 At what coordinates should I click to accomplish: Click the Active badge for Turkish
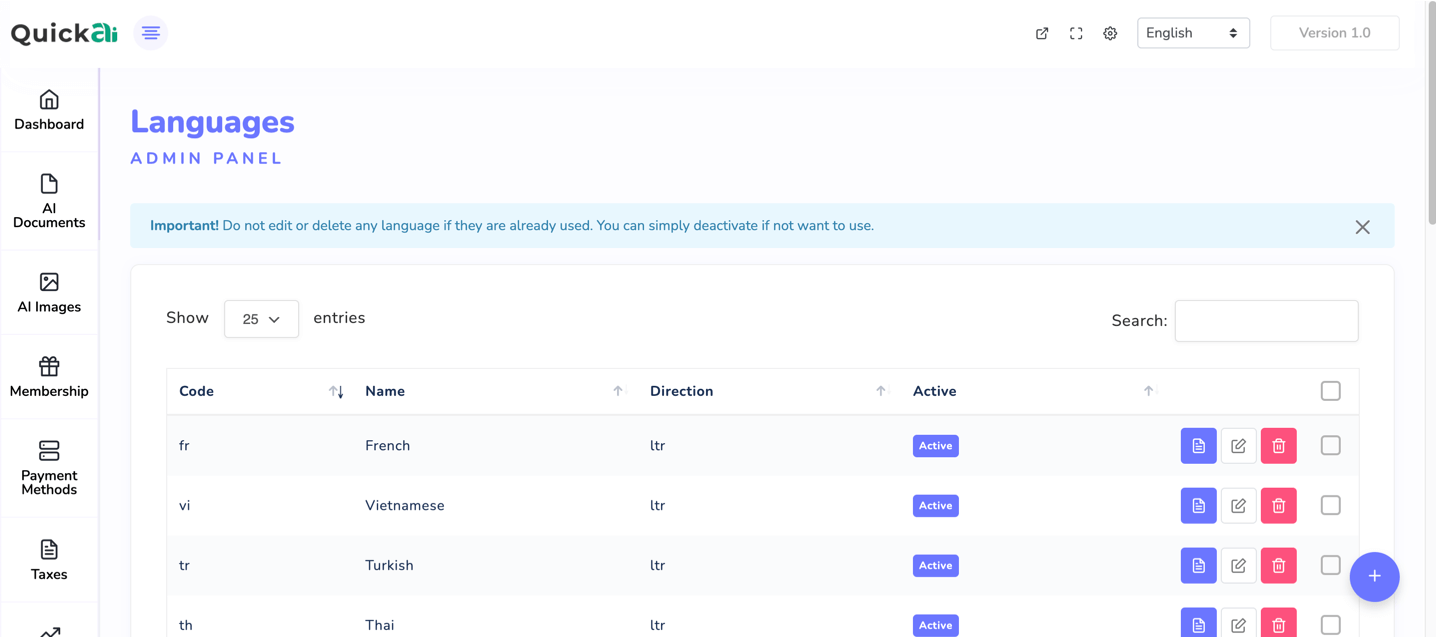click(x=935, y=566)
